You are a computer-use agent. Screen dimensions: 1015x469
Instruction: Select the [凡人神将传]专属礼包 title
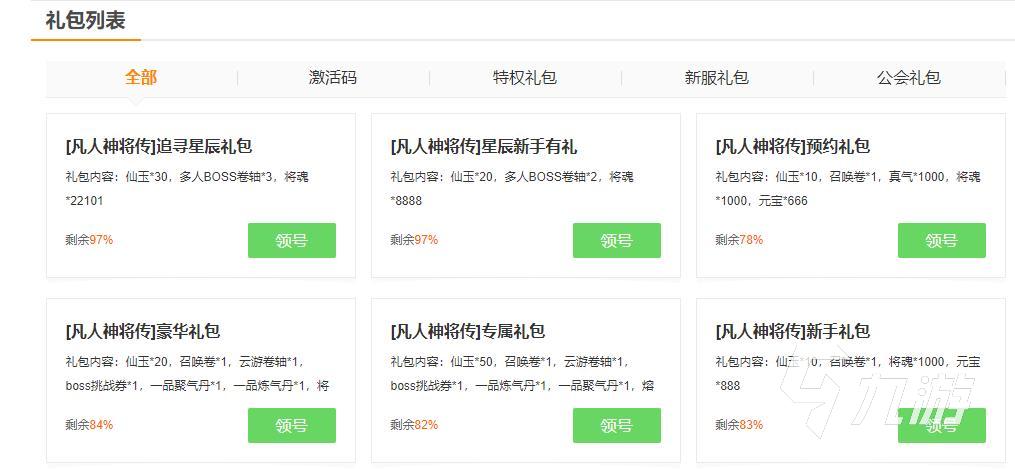[467, 331]
